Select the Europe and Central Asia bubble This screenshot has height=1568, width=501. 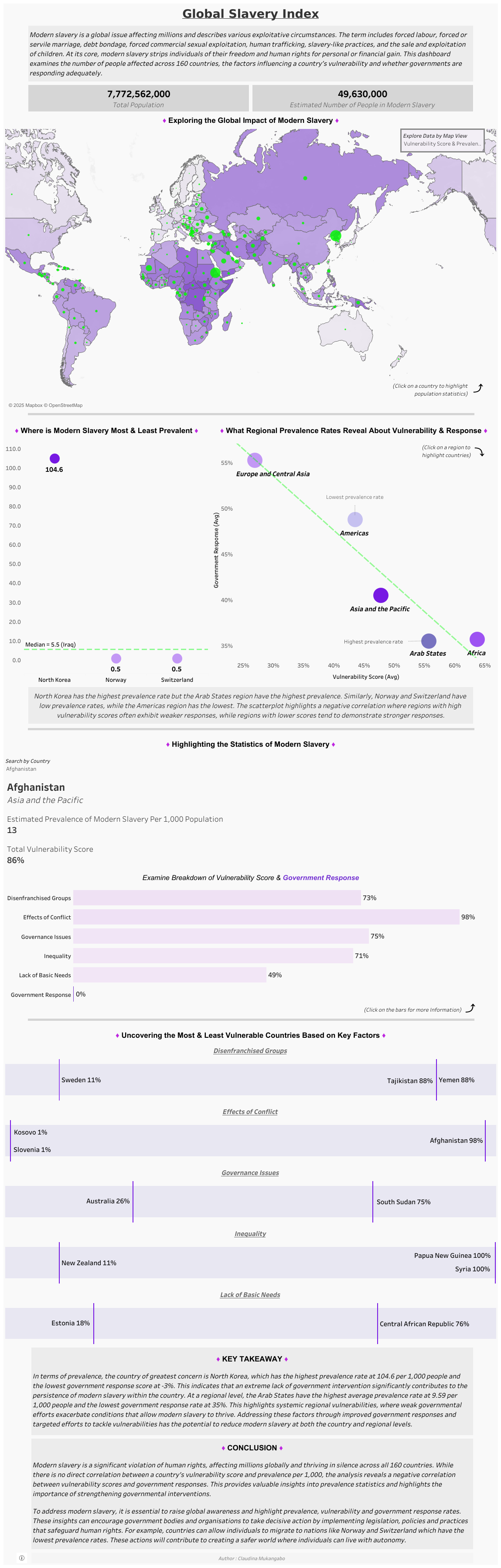pyautogui.click(x=255, y=460)
